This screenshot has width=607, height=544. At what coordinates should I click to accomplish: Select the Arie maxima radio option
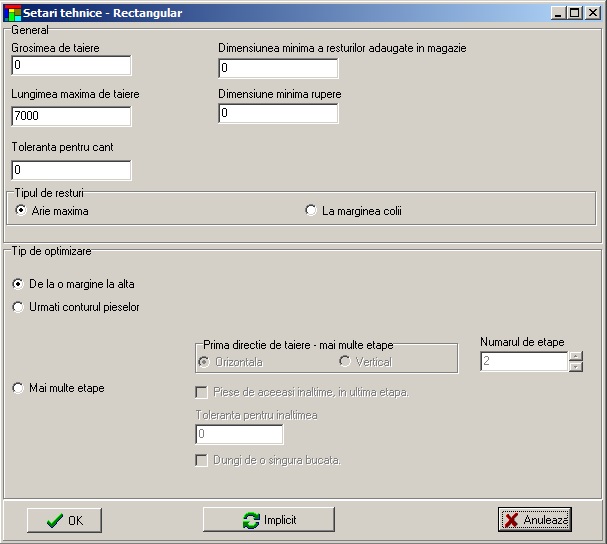point(20,211)
